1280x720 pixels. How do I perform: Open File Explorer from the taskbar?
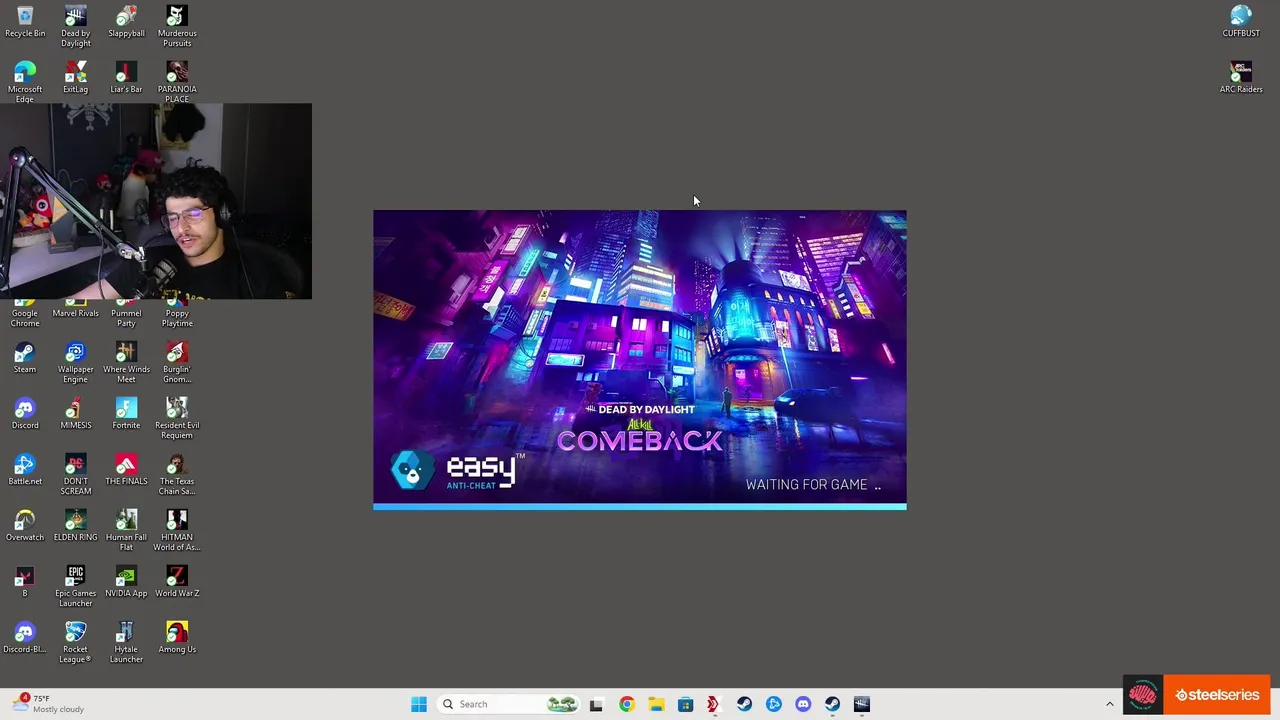pos(656,704)
